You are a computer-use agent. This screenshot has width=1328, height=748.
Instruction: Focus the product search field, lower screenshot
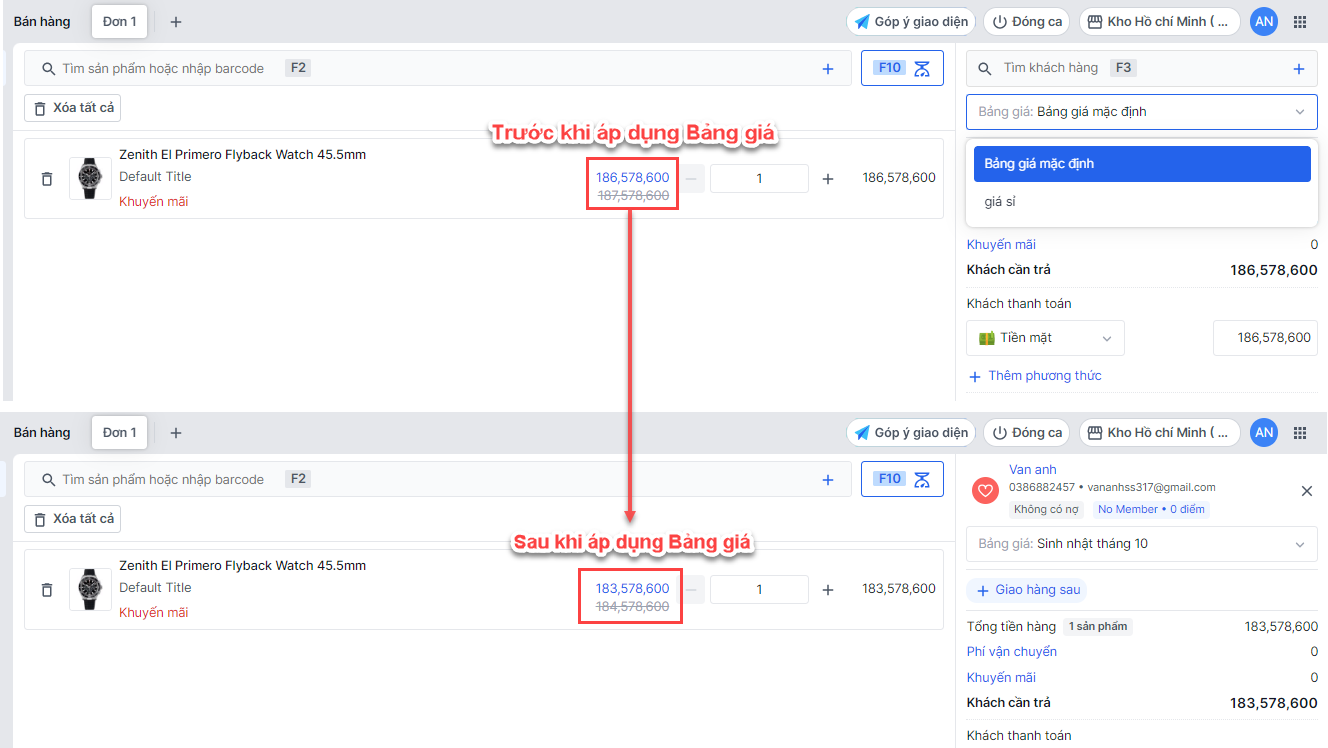(x=438, y=480)
